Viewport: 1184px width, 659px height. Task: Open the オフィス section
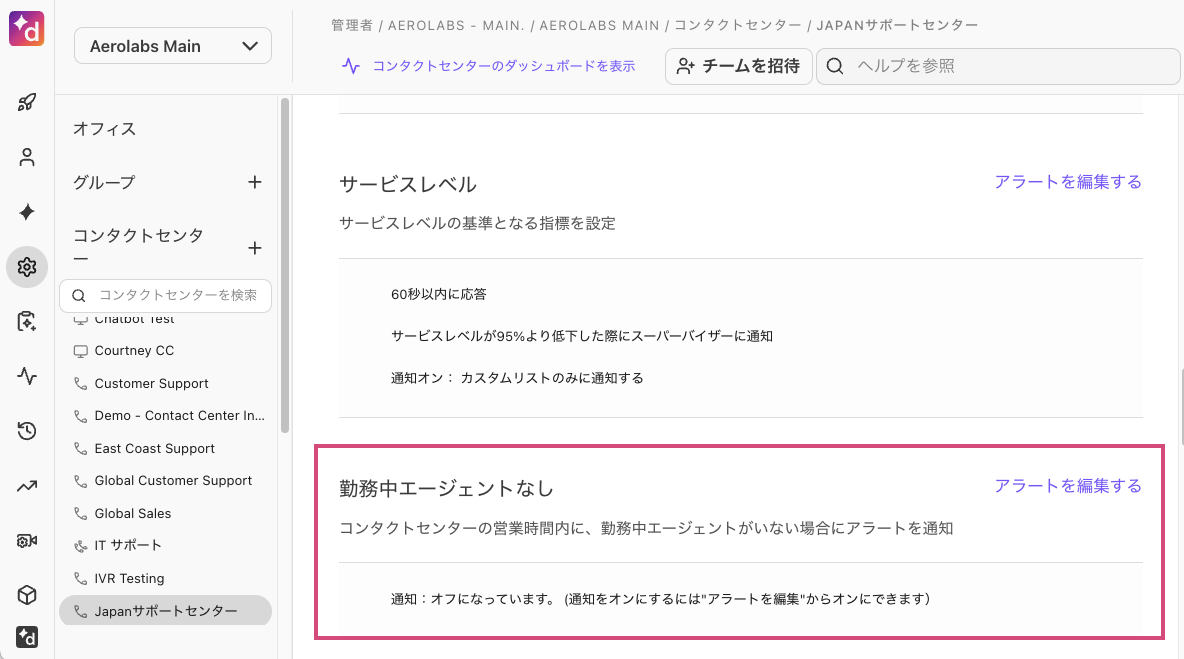105,129
